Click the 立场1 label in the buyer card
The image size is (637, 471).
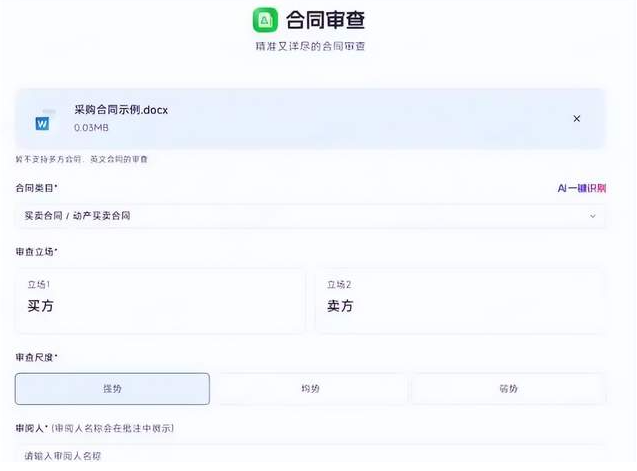pos(39,285)
